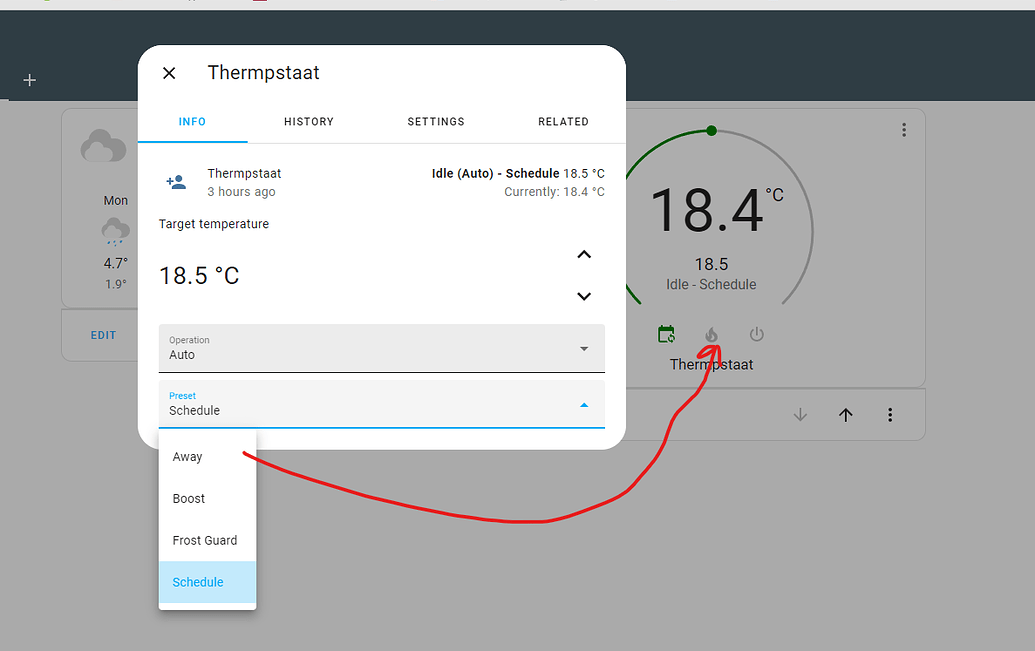Open the three-dot menu on the thermostat card

click(x=903, y=130)
